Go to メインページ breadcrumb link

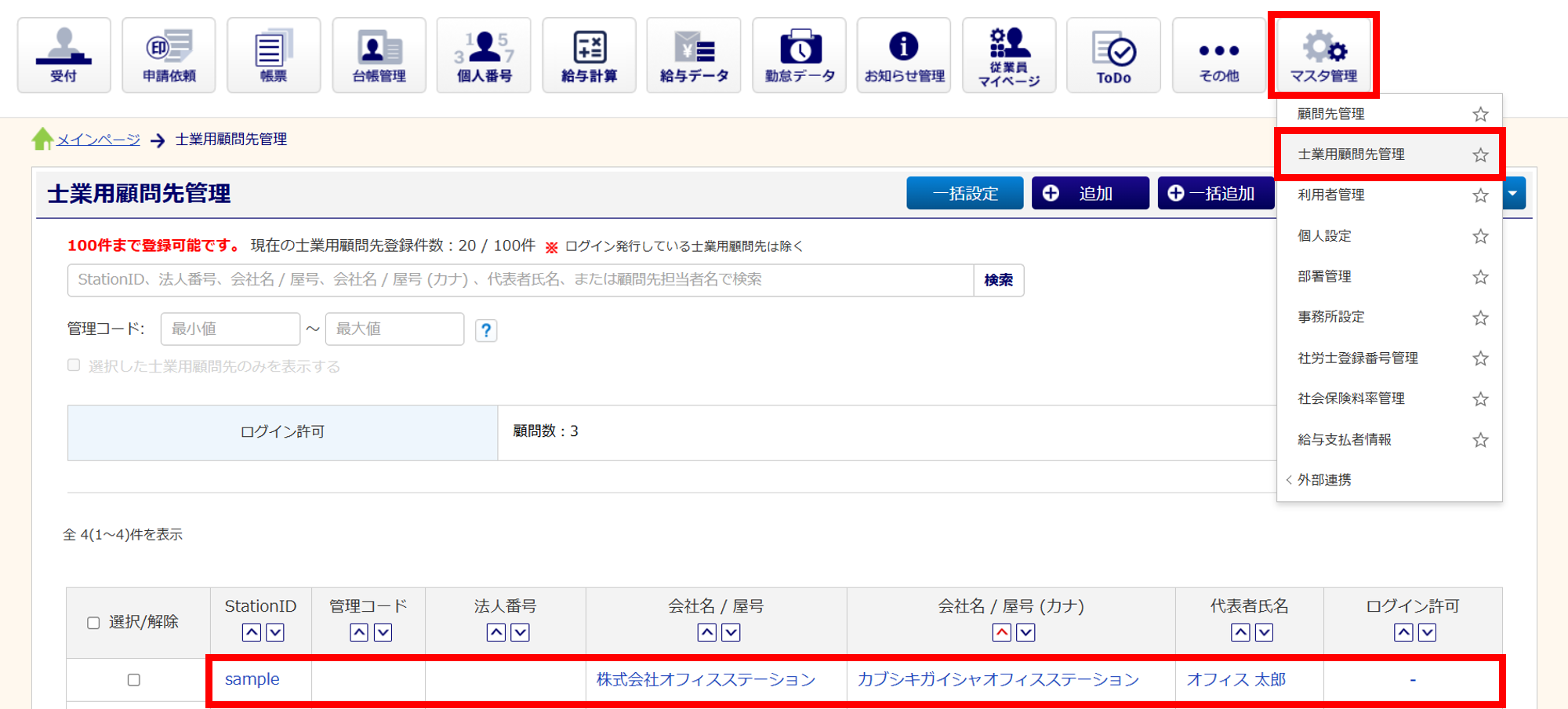click(98, 140)
